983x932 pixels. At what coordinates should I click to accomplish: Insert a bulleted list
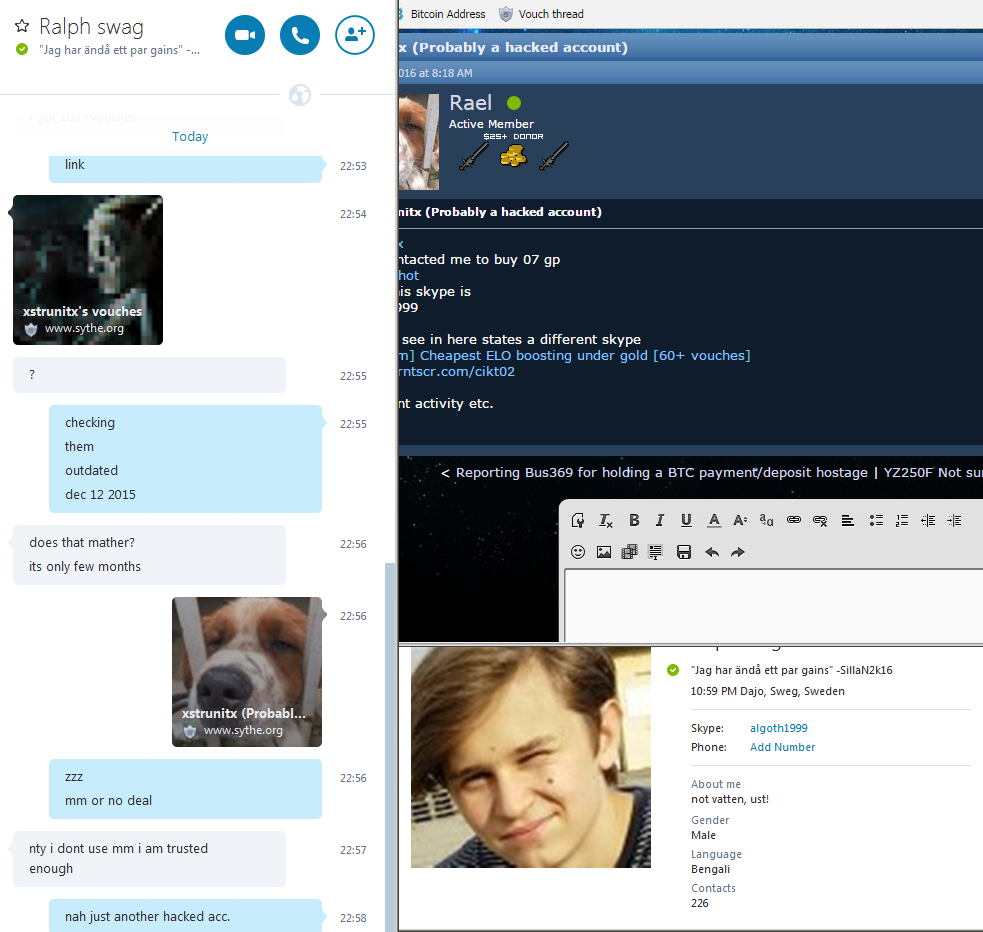876,520
